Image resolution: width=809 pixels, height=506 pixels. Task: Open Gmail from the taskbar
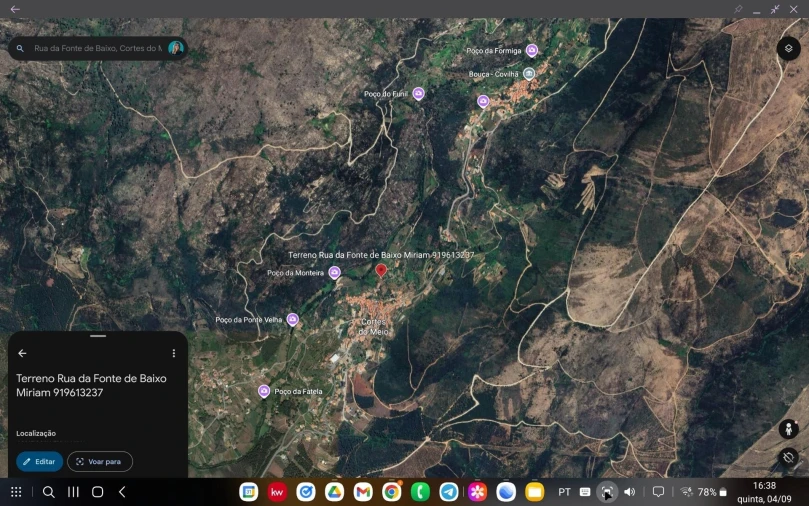pos(363,492)
